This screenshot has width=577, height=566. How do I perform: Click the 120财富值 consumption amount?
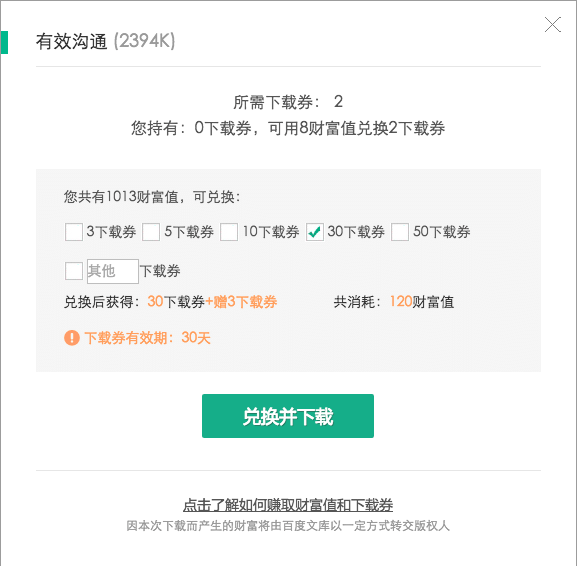422,301
